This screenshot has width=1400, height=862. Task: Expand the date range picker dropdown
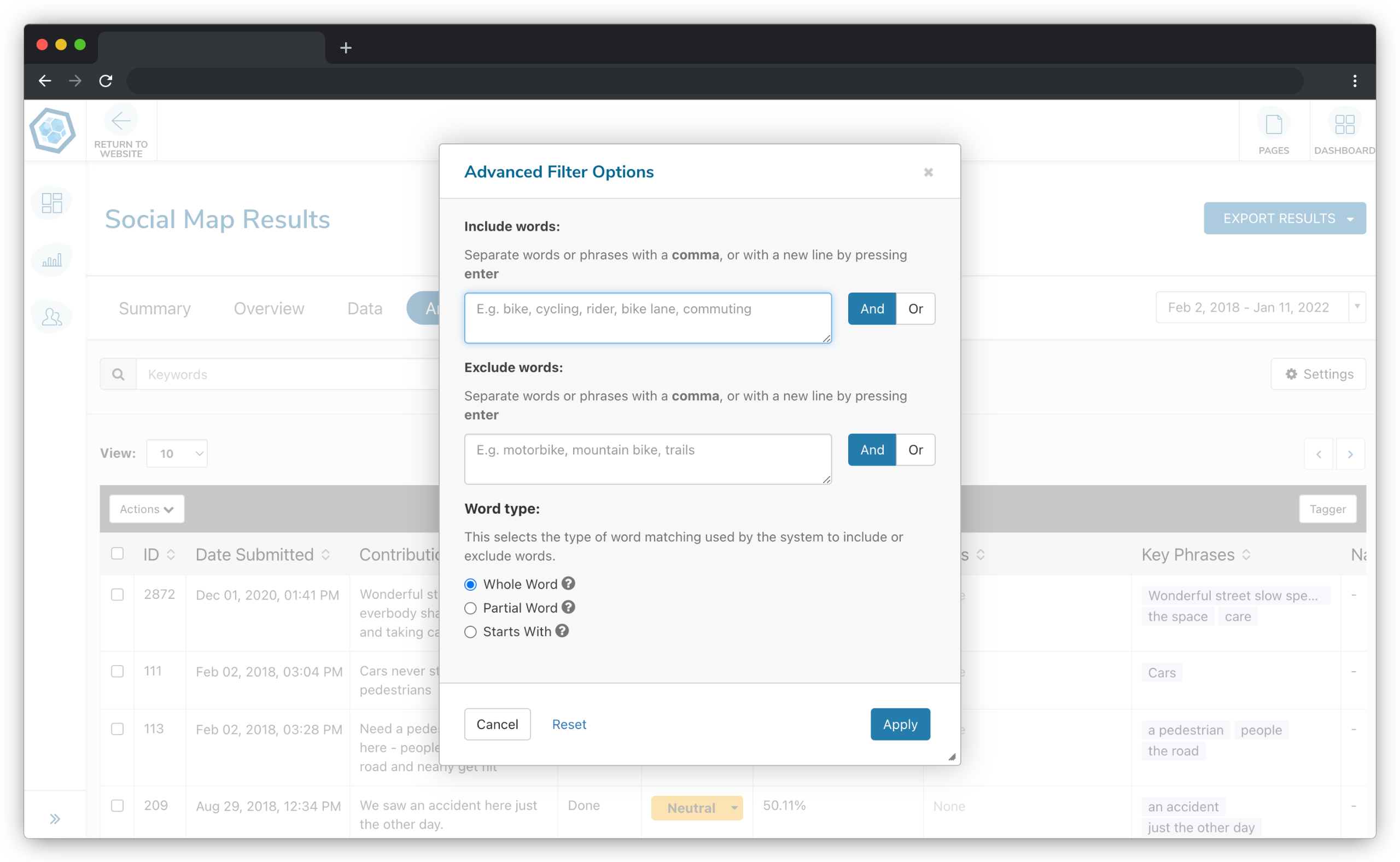pyautogui.click(x=1356, y=307)
